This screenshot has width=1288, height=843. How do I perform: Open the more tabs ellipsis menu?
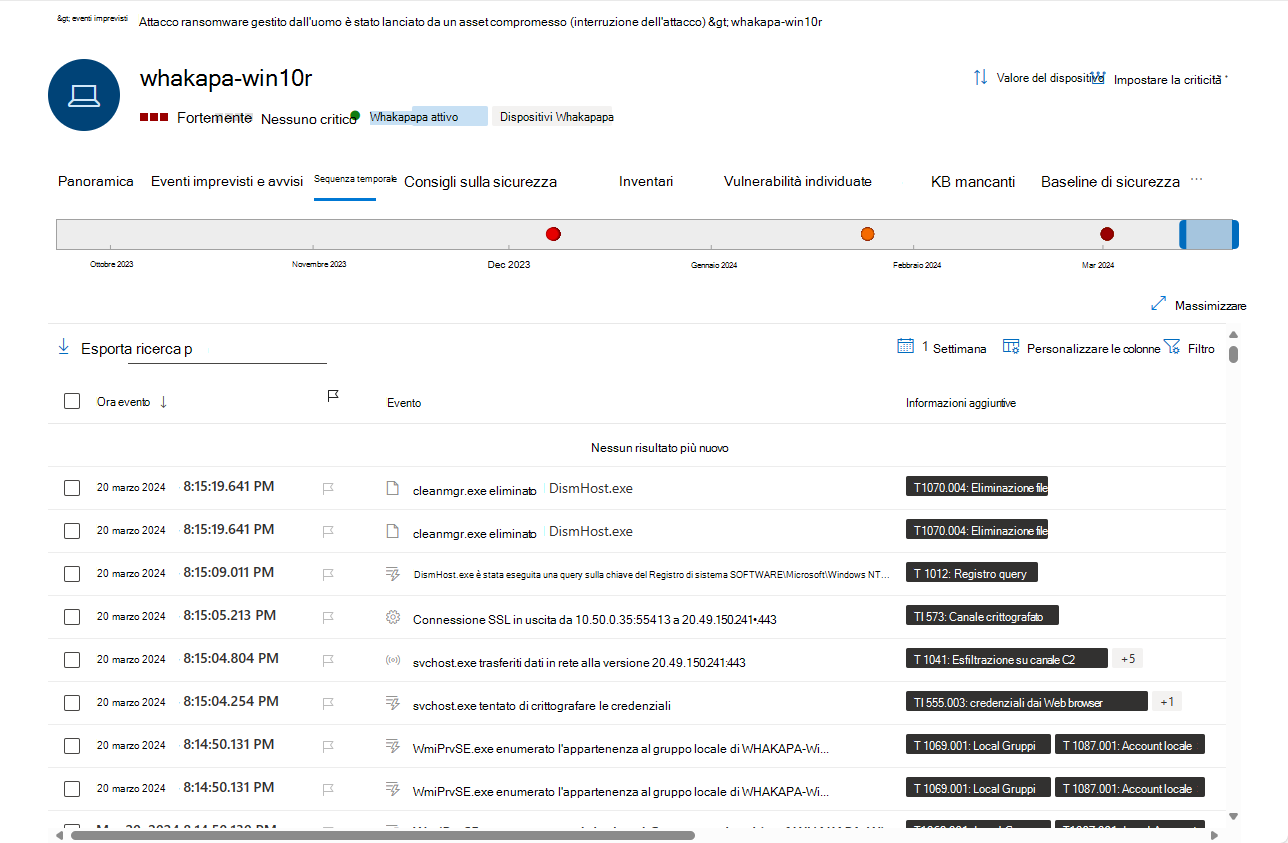[x=1196, y=180]
